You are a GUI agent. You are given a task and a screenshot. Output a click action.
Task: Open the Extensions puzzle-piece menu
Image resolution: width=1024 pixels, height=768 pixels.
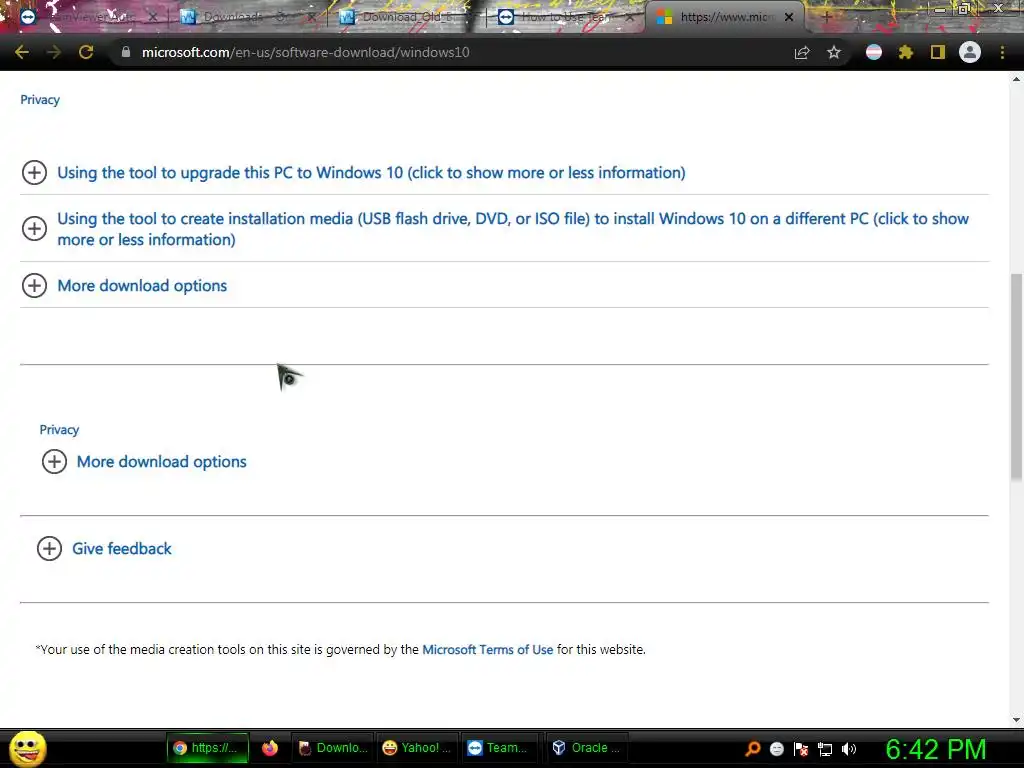pyautogui.click(x=906, y=52)
